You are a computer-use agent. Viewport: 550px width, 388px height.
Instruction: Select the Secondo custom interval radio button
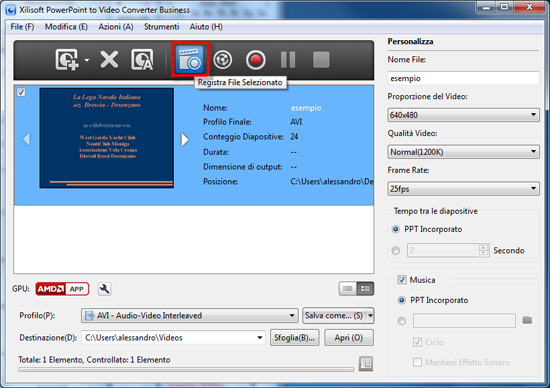pos(396,251)
